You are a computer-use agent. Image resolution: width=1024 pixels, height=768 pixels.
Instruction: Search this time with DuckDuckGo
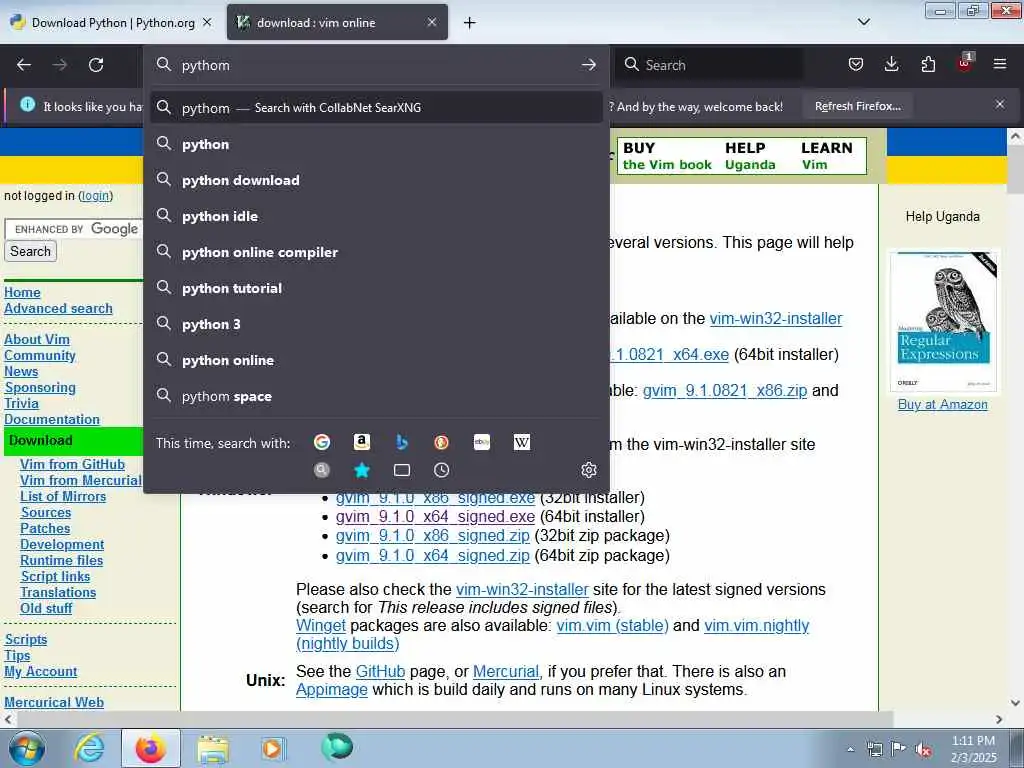point(441,442)
